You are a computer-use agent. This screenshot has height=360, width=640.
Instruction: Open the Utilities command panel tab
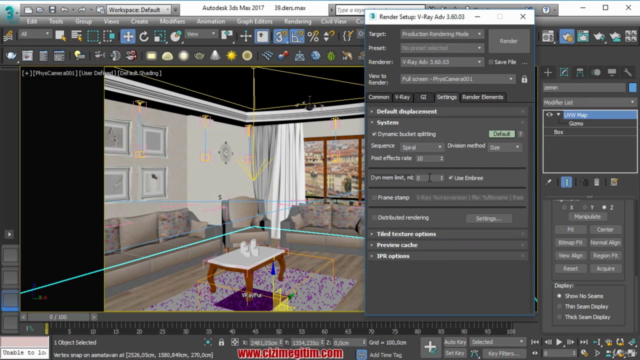628,73
